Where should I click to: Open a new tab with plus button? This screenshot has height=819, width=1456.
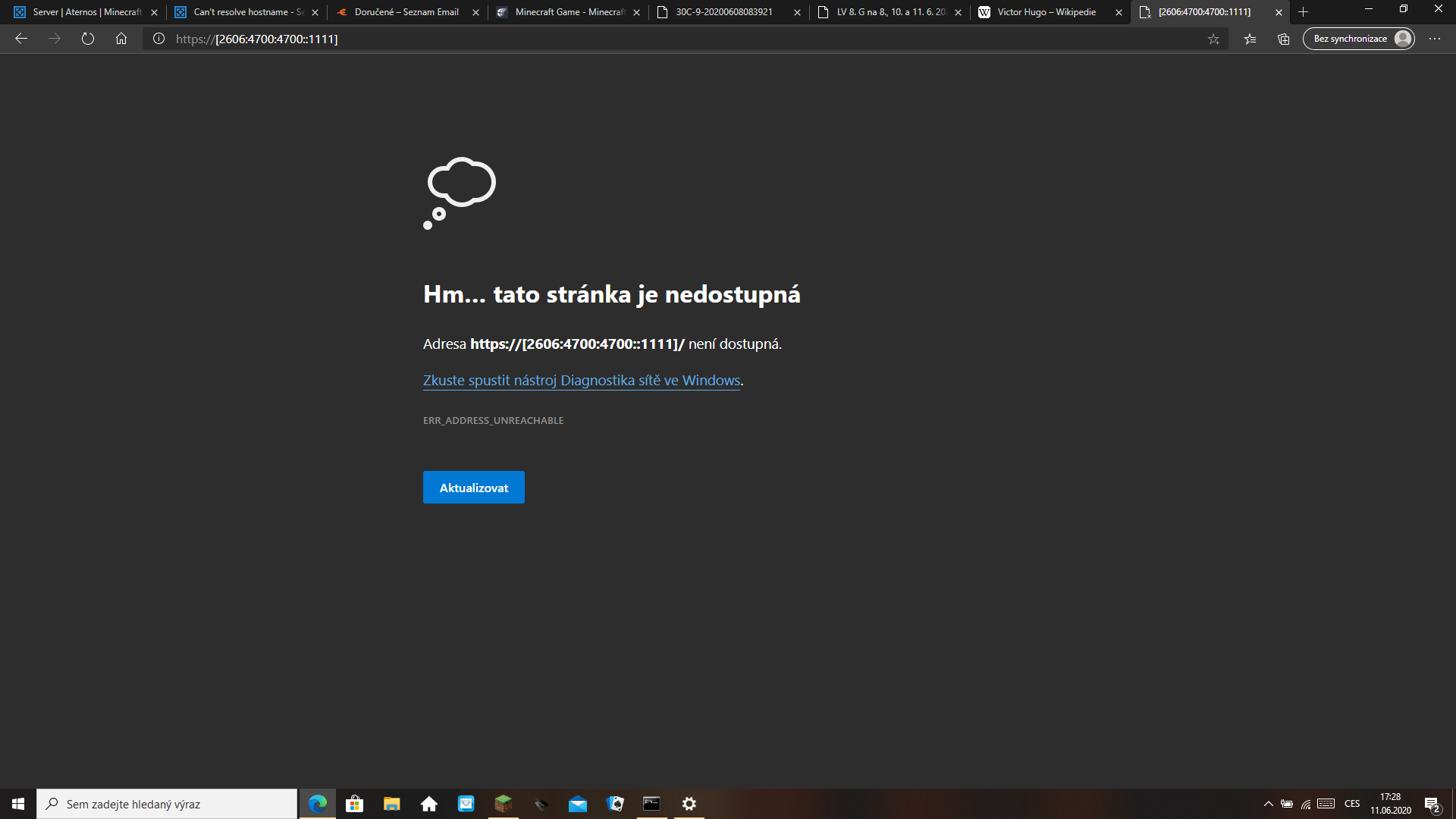pyautogui.click(x=1304, y=12)
